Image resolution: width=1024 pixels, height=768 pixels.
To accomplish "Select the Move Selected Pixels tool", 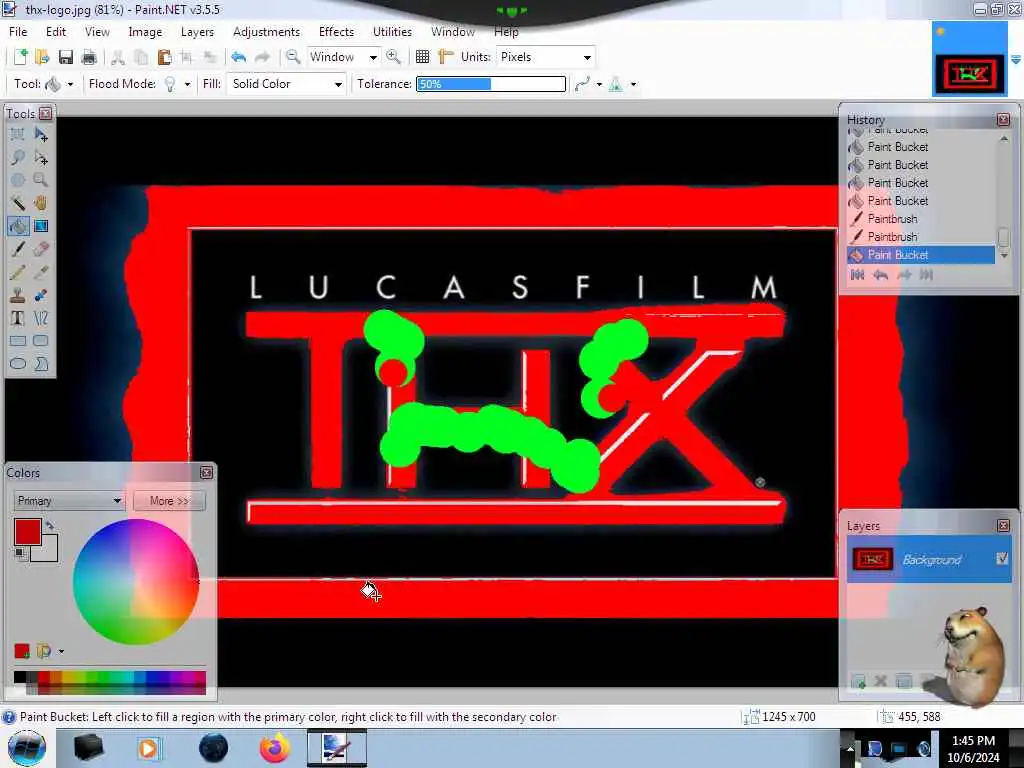I will point(41,135).
